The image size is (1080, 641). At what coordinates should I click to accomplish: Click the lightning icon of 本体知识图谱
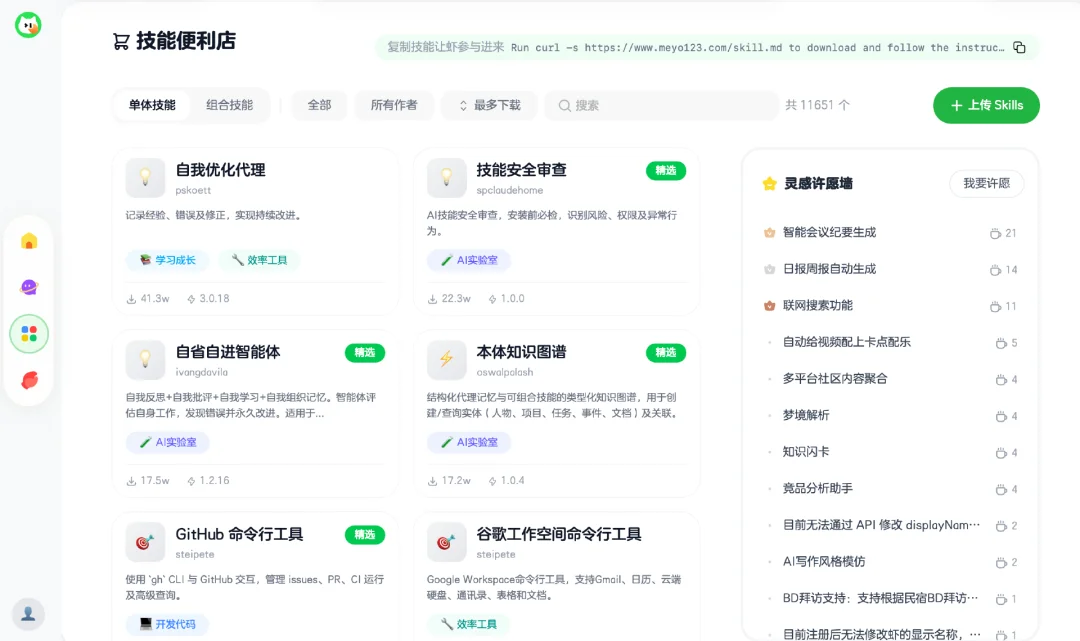pyautogui.click(x=446, y=359)
